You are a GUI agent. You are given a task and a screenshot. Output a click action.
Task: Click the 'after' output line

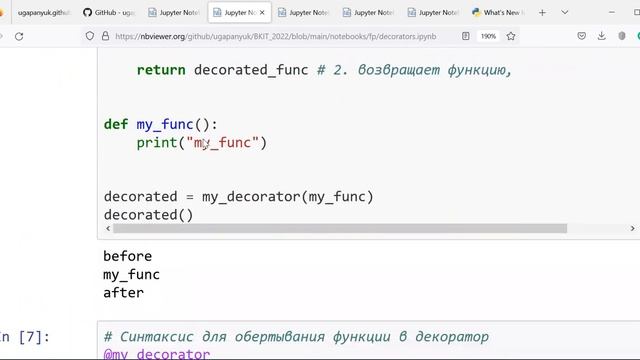click(123, 293)
